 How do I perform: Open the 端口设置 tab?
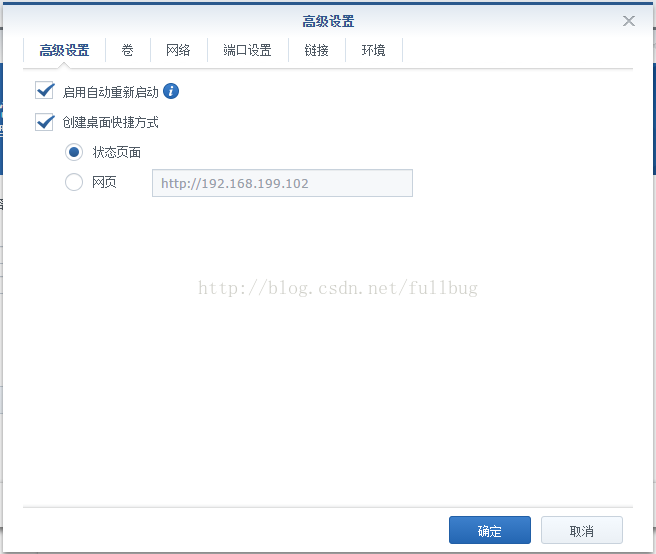(247, 50)
